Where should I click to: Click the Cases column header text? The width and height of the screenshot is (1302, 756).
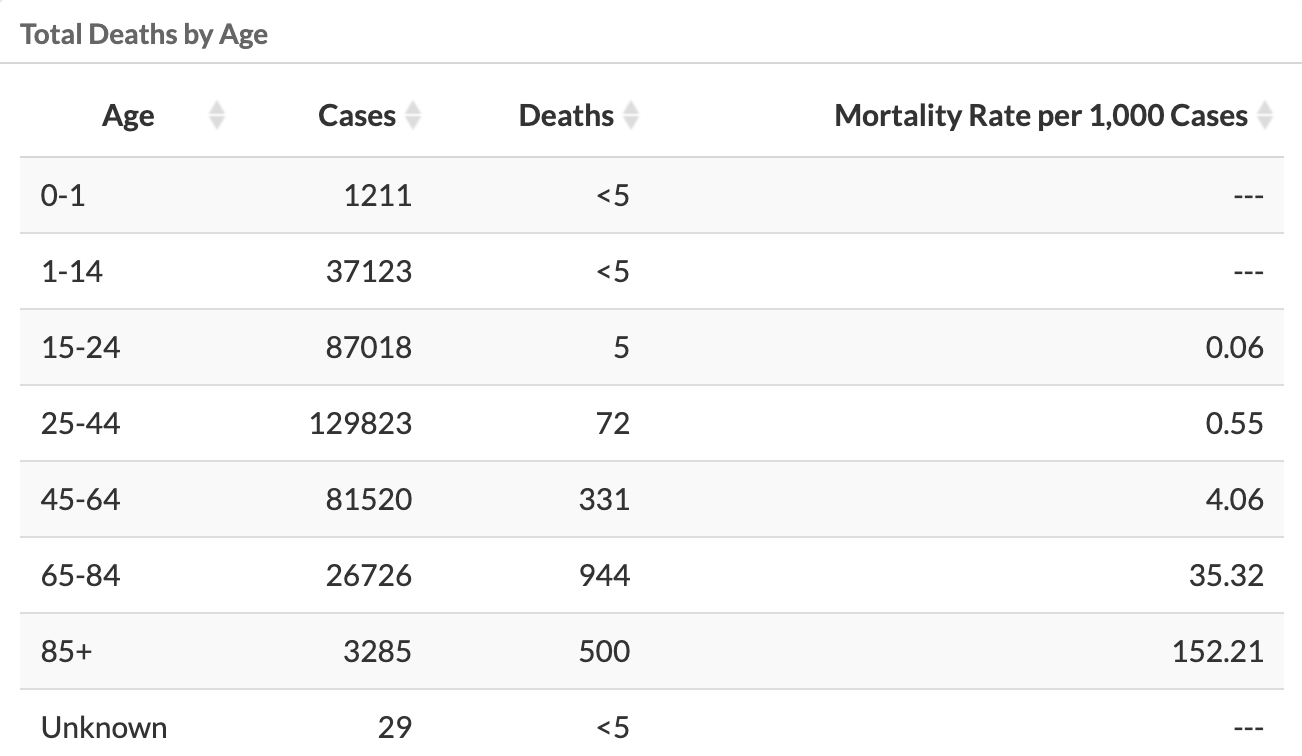357,116
